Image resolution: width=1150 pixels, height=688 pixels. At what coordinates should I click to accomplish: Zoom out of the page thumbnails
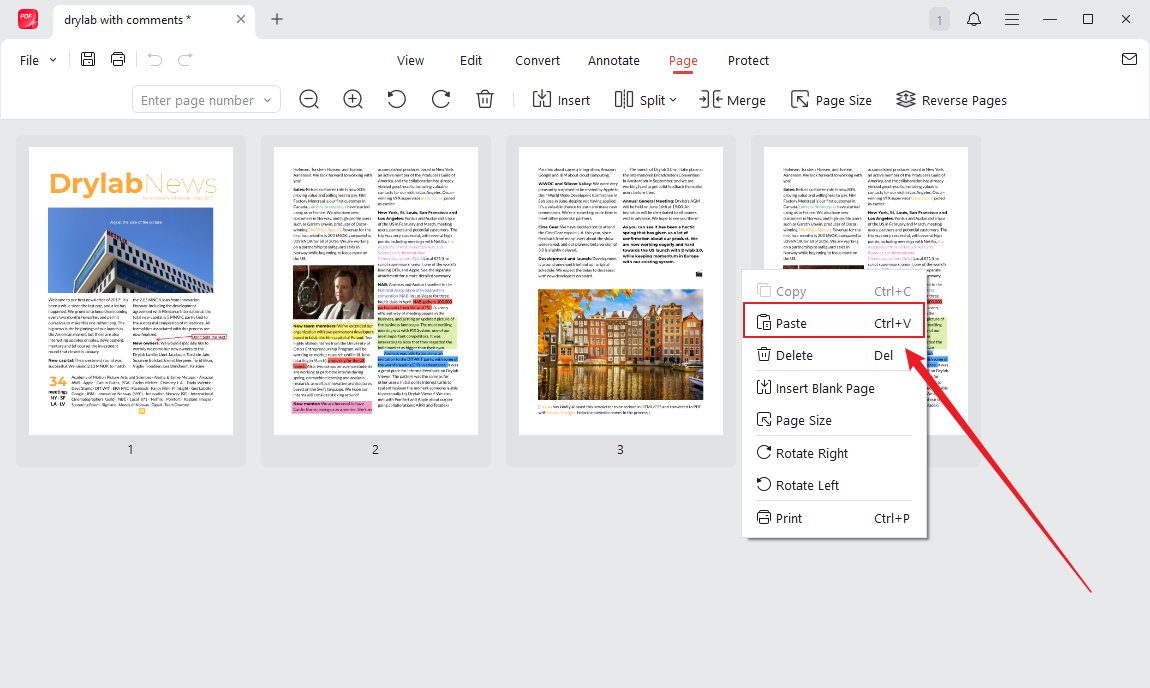pos(309,99)
